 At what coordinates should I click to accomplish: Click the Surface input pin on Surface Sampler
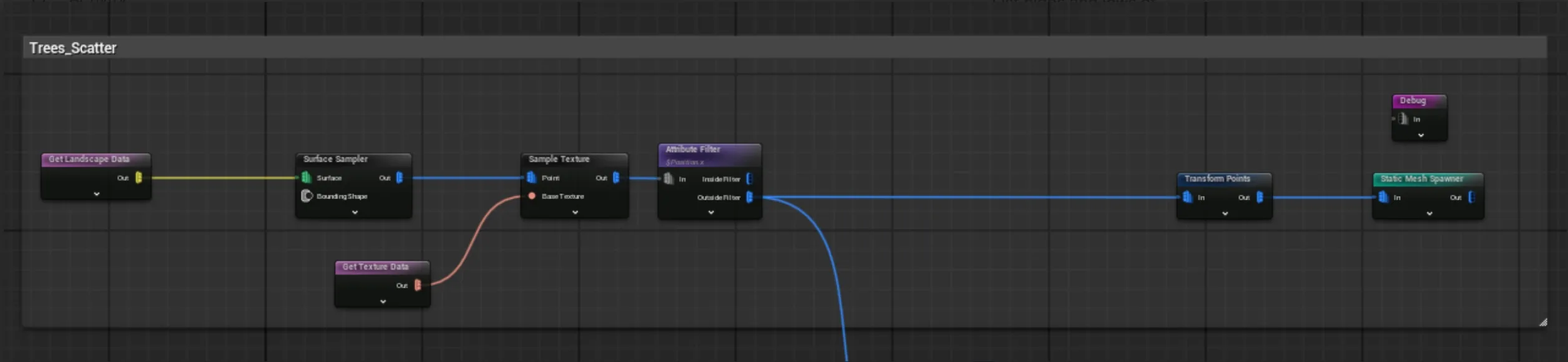coord(306,178)
